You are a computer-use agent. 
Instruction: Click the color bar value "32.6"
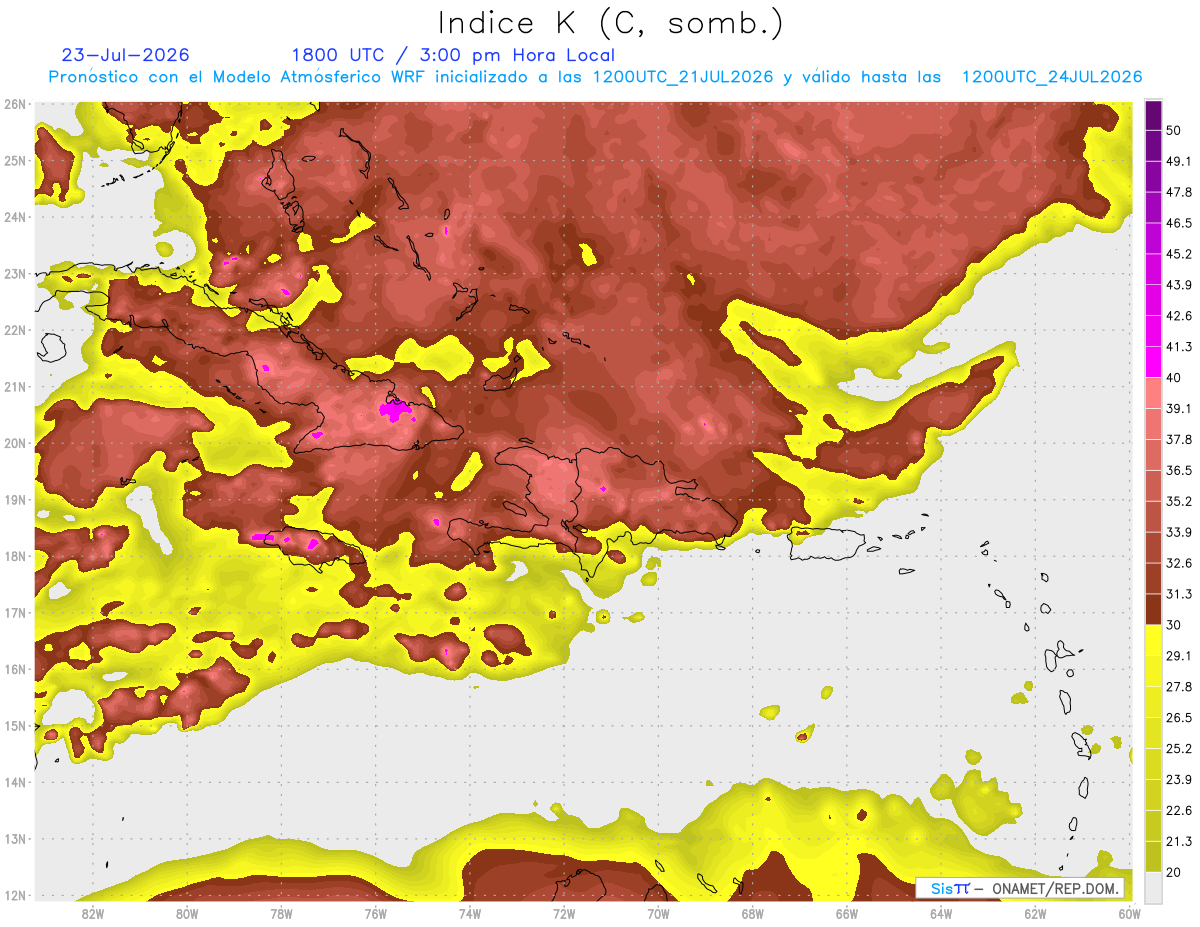click(1179, 563)
